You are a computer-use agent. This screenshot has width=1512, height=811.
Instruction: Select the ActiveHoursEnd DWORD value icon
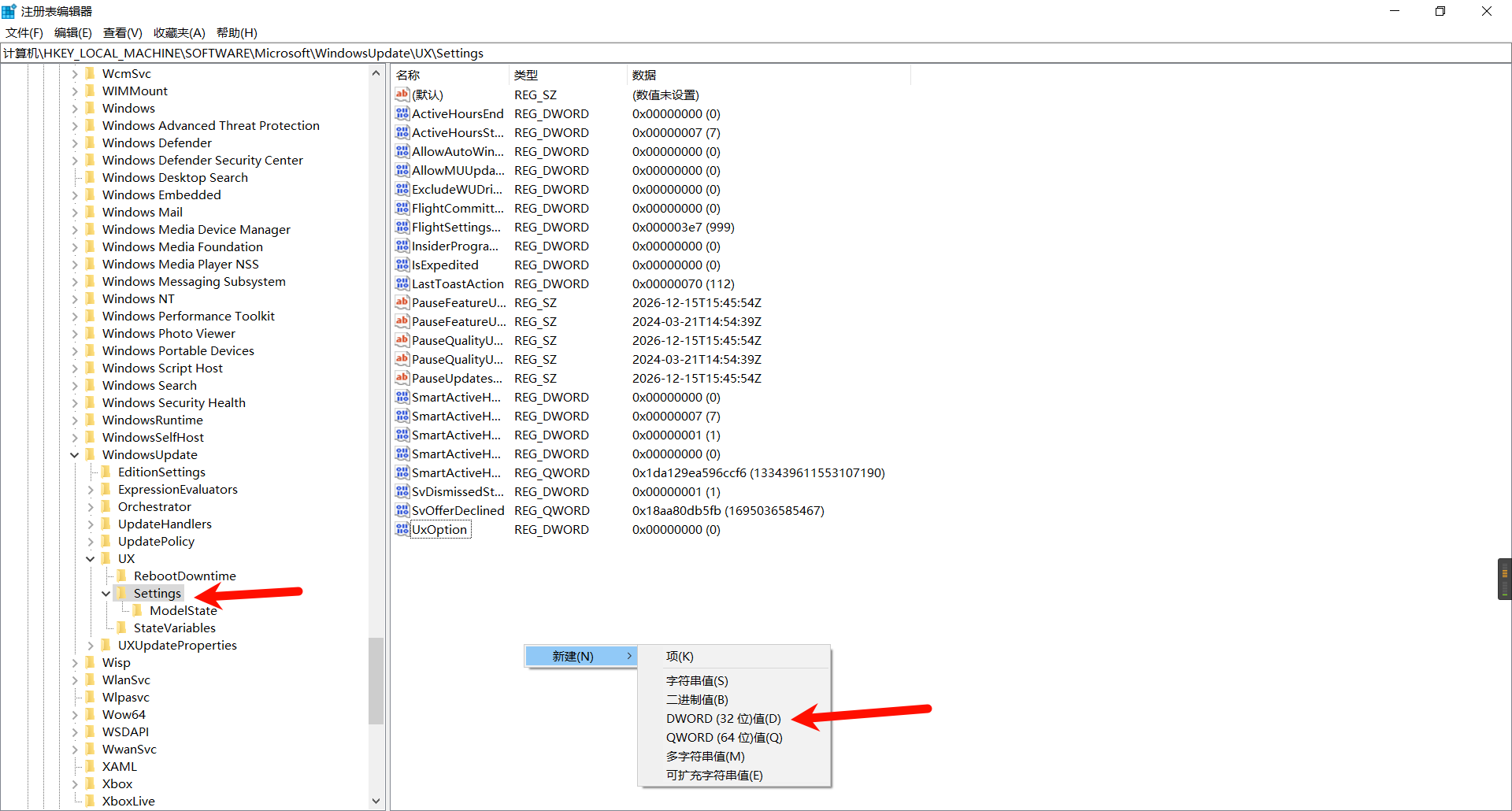402,113
